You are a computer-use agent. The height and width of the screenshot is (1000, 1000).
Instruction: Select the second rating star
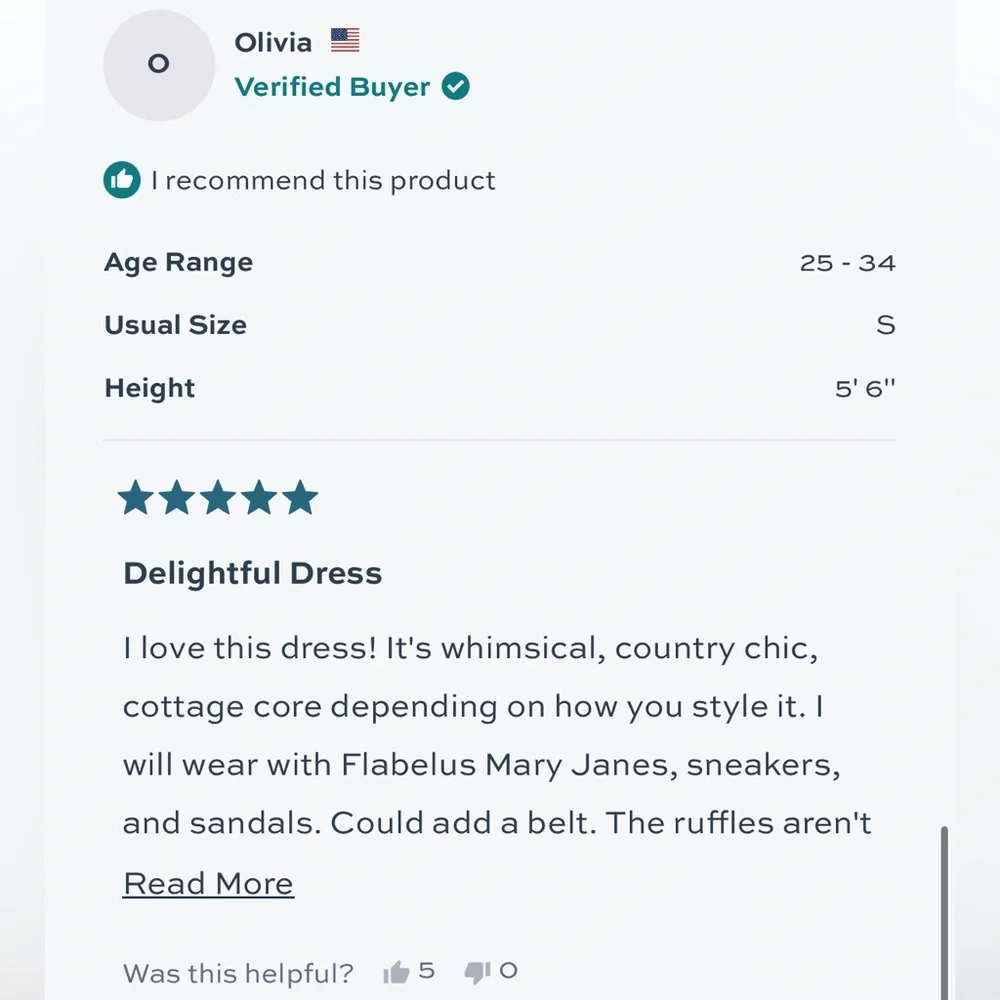click(x=176, y=498)
